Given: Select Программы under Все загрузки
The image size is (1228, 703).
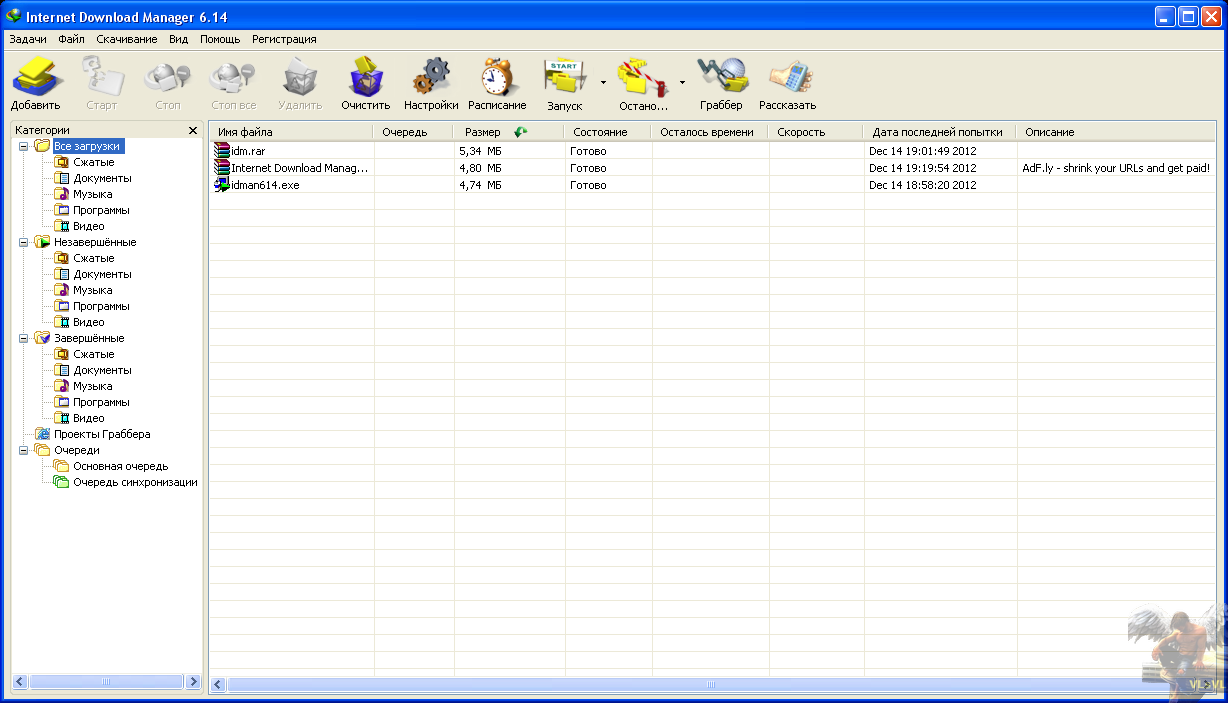Looking at the screenshot, I should 101,210.
